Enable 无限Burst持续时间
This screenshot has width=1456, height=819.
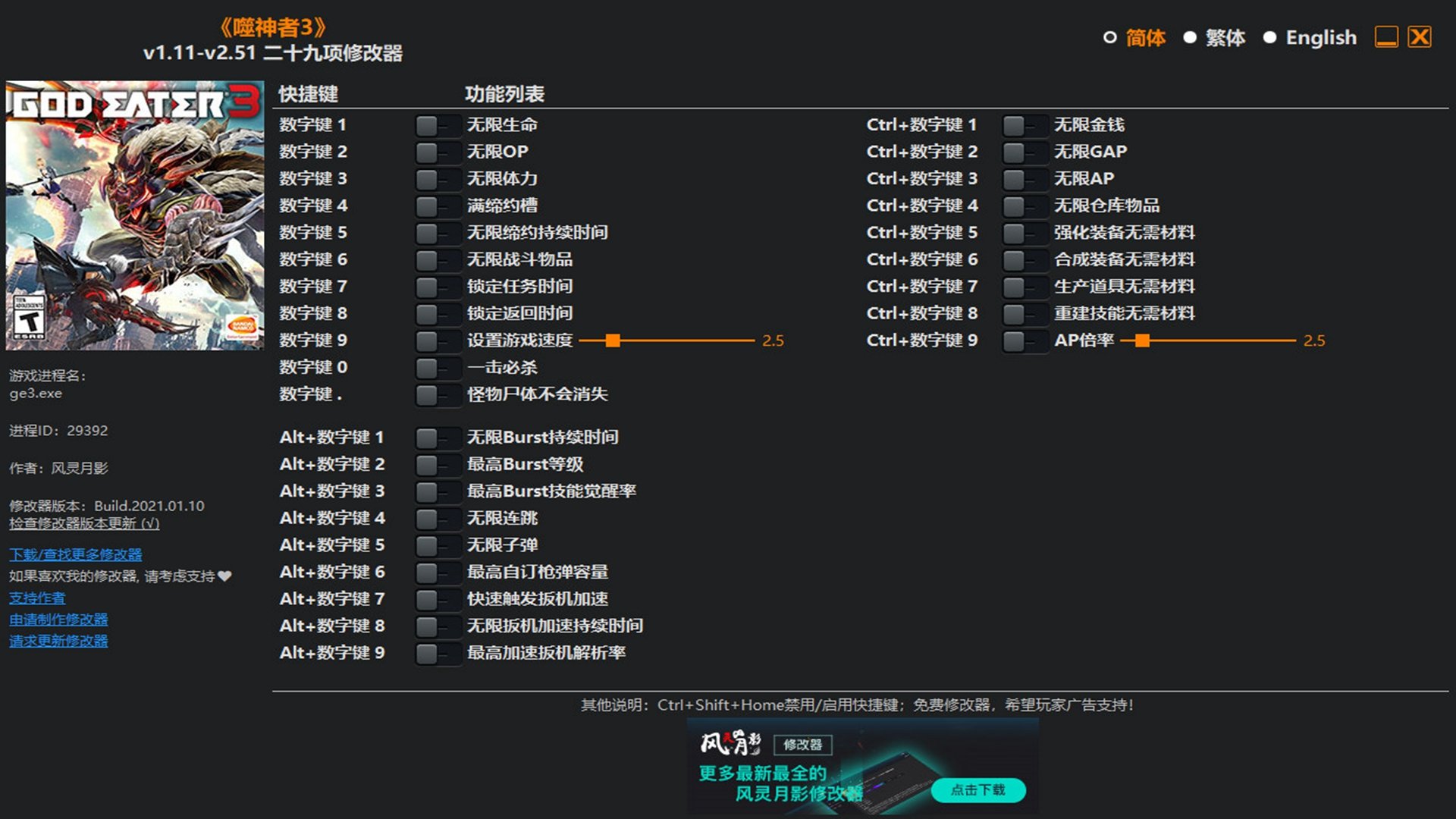coord(438,438)
